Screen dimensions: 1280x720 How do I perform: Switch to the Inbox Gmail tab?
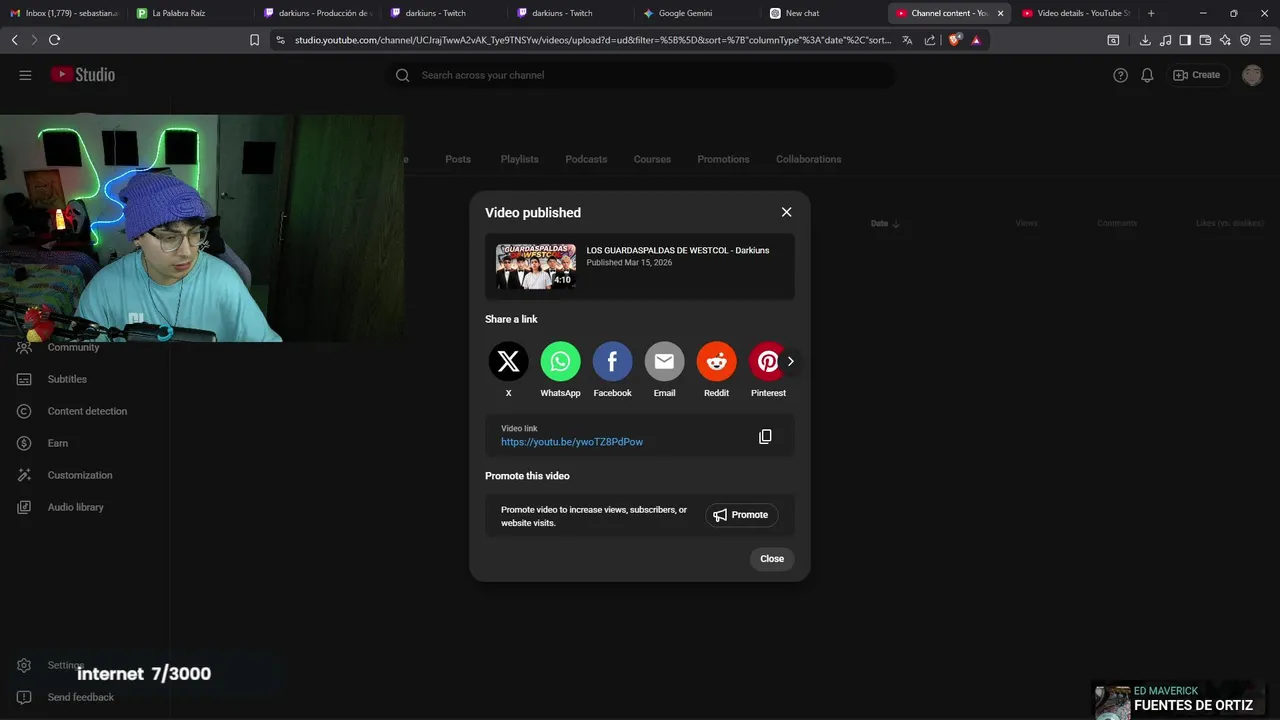tap(64, 13)
